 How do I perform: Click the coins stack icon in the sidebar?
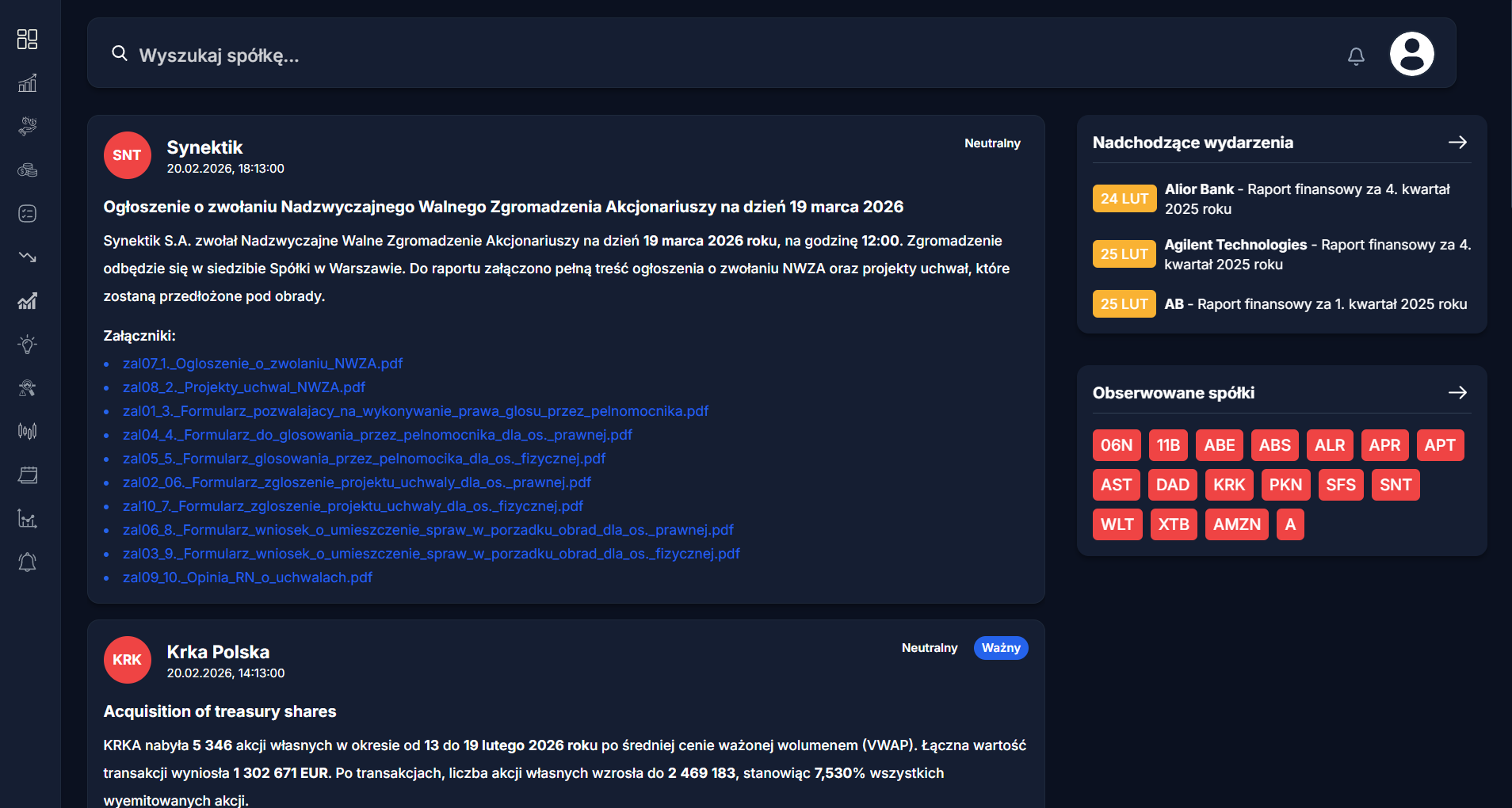pyautogui.click(x=27, y=170)
